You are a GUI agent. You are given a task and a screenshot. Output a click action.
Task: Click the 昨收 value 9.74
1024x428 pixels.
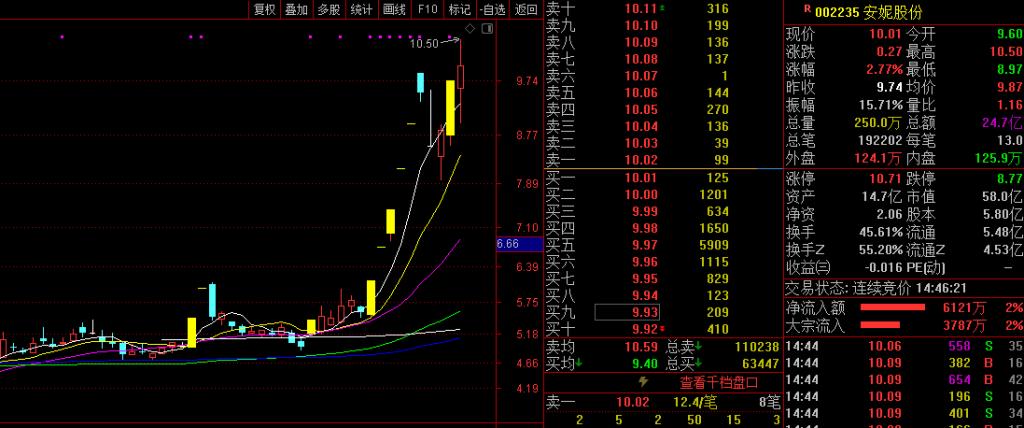coord(889,87)
